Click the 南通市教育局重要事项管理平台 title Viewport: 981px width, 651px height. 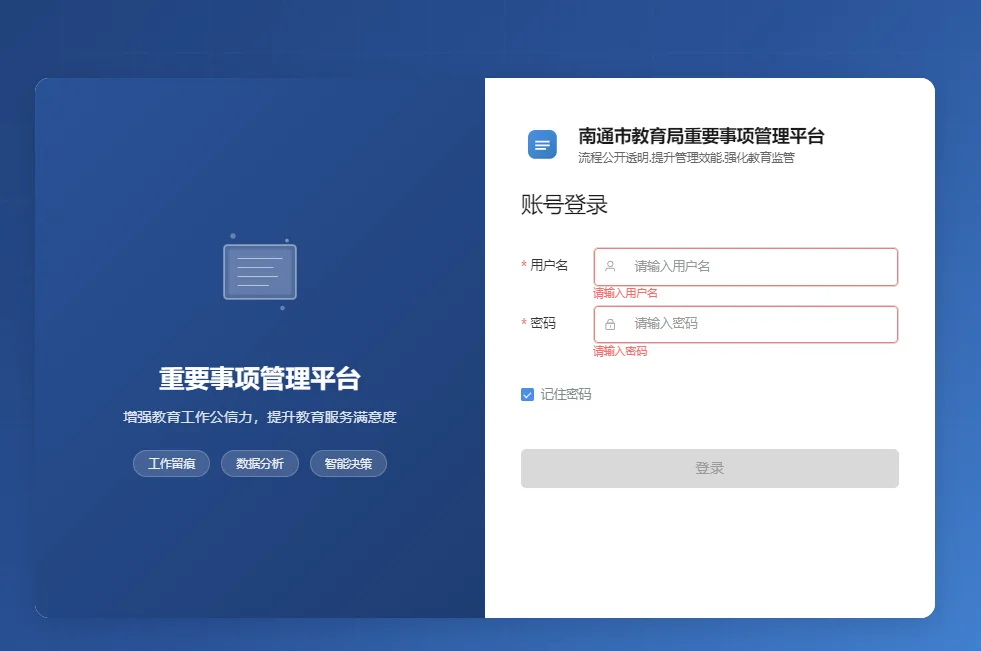[x=701, y=137]
